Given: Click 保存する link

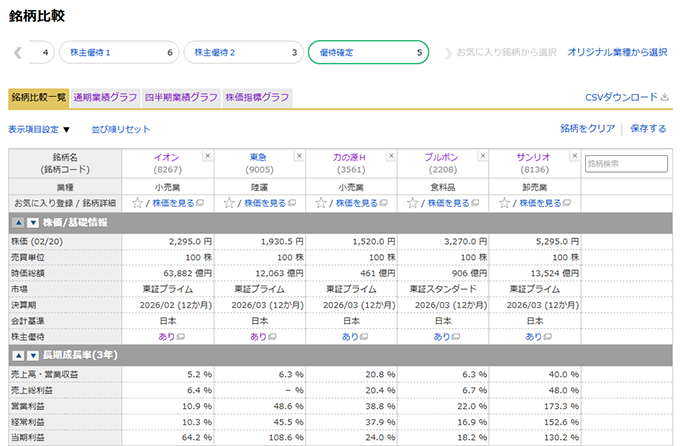Looking at the screenshot, I should (648, 128).
